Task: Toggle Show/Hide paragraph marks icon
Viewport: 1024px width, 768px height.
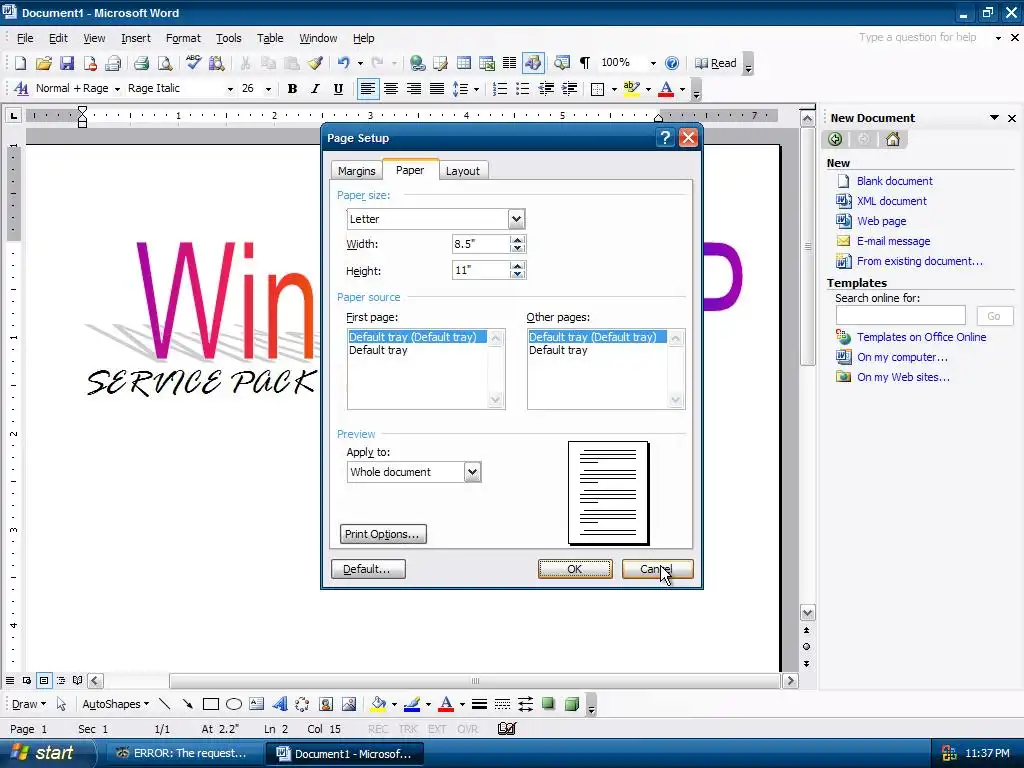Action: click(x=585, y=63)
